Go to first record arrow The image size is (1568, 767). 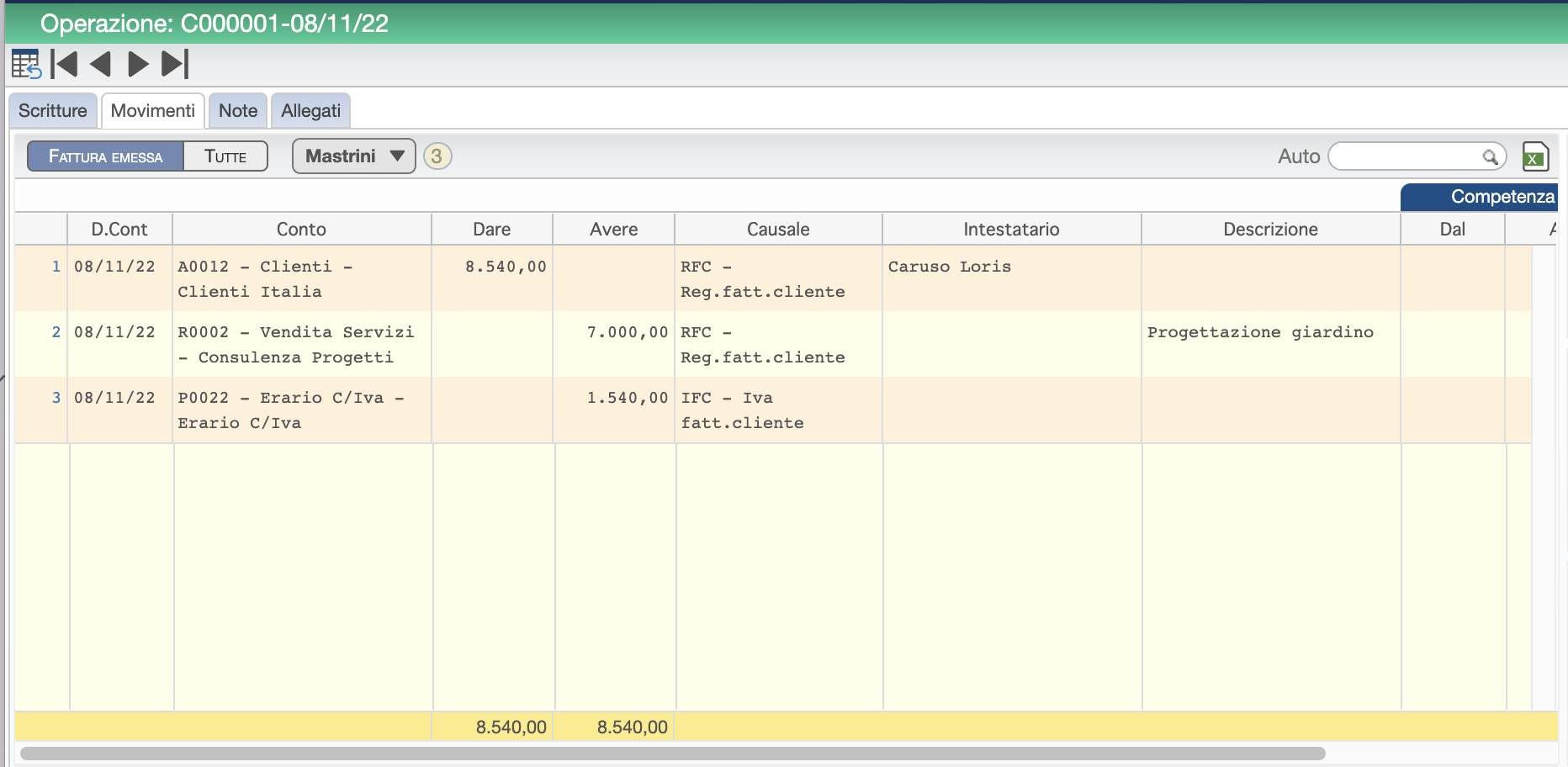tap(64, 64)
